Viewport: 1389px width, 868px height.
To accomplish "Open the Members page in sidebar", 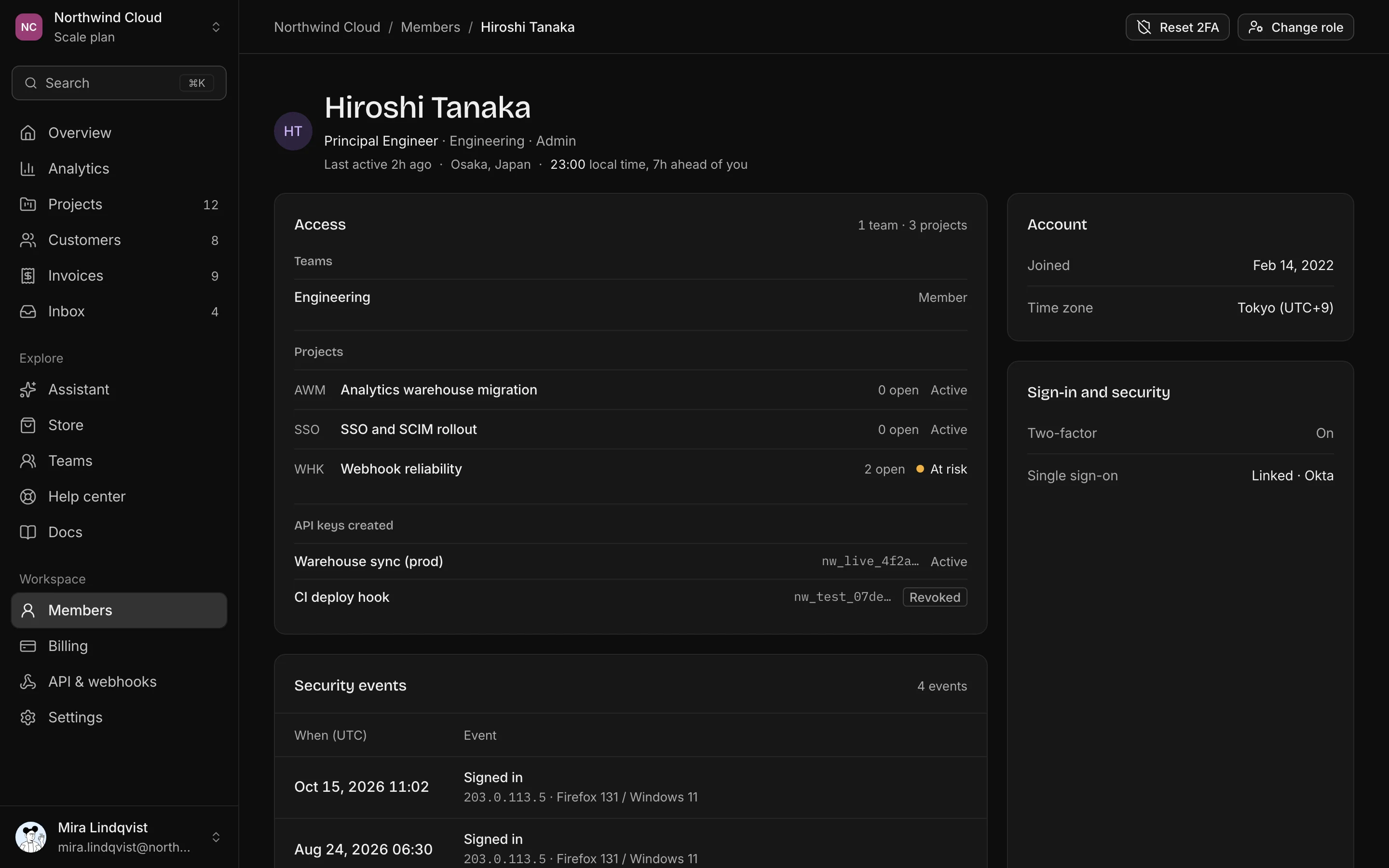I will [119, 610].
